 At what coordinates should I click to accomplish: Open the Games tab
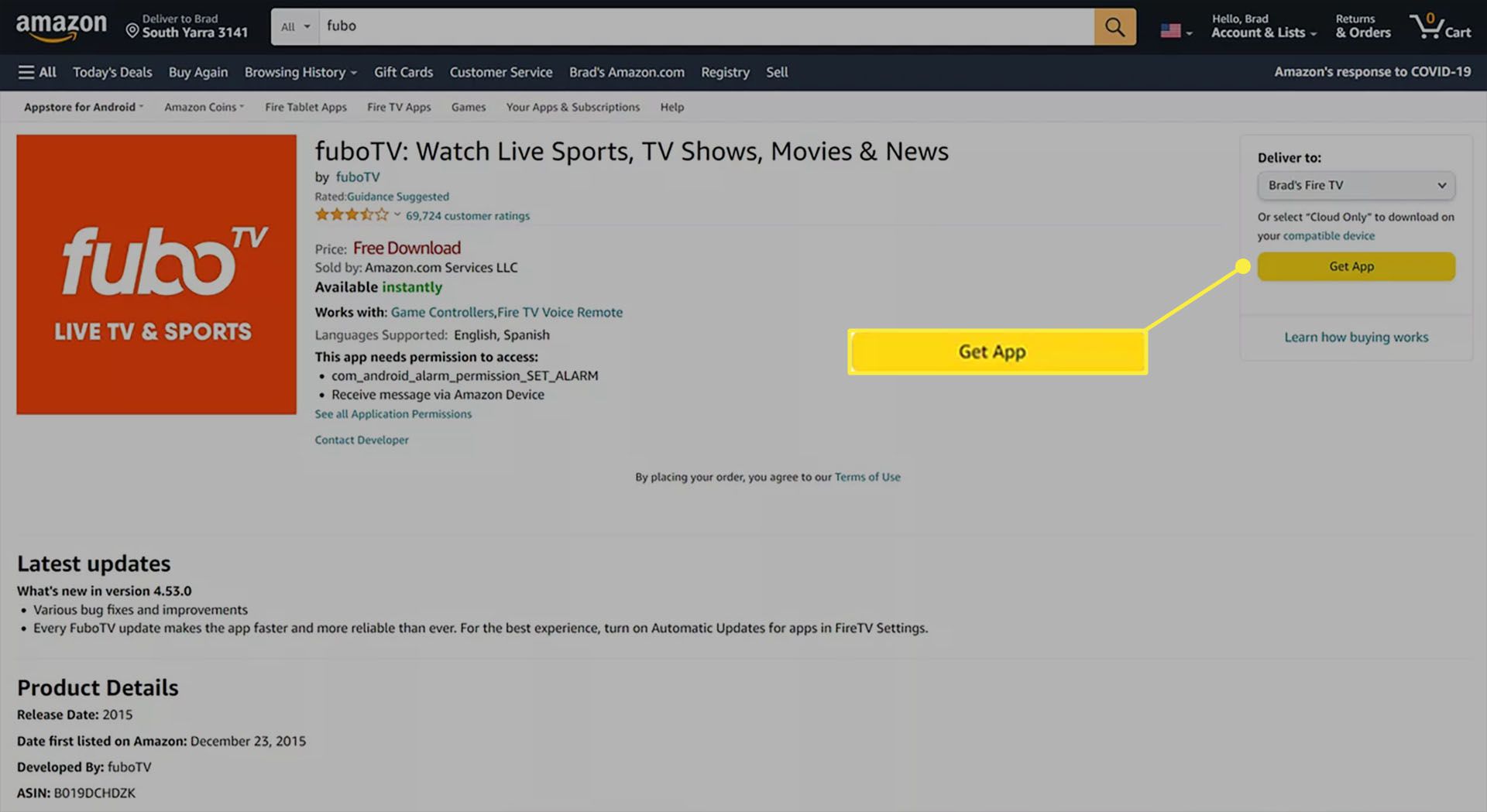(469, 107)
